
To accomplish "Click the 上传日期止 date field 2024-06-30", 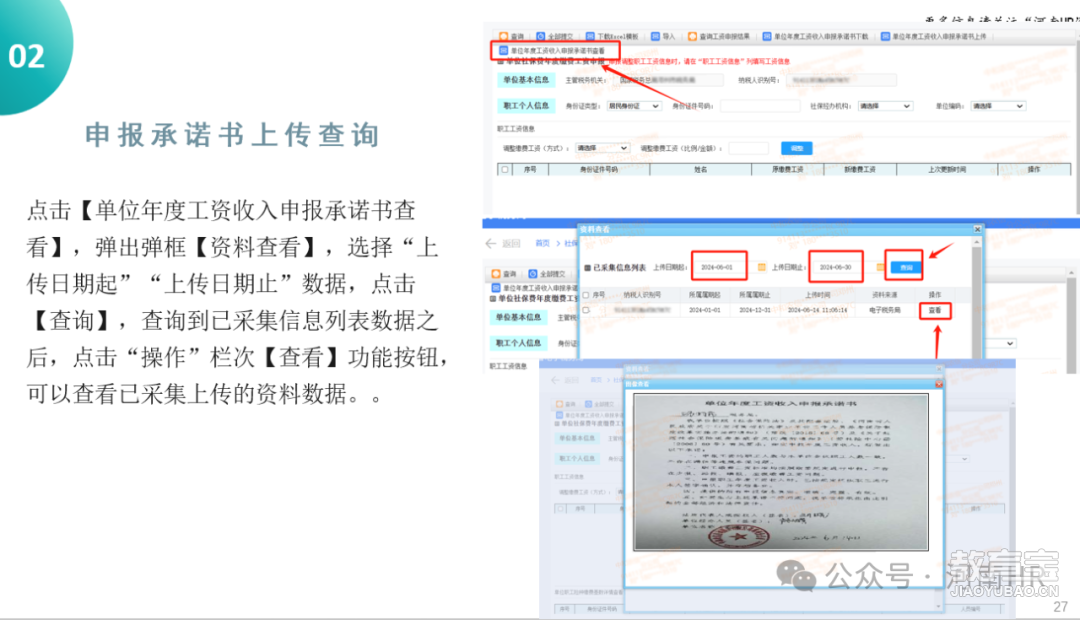I will pos(836,267).
